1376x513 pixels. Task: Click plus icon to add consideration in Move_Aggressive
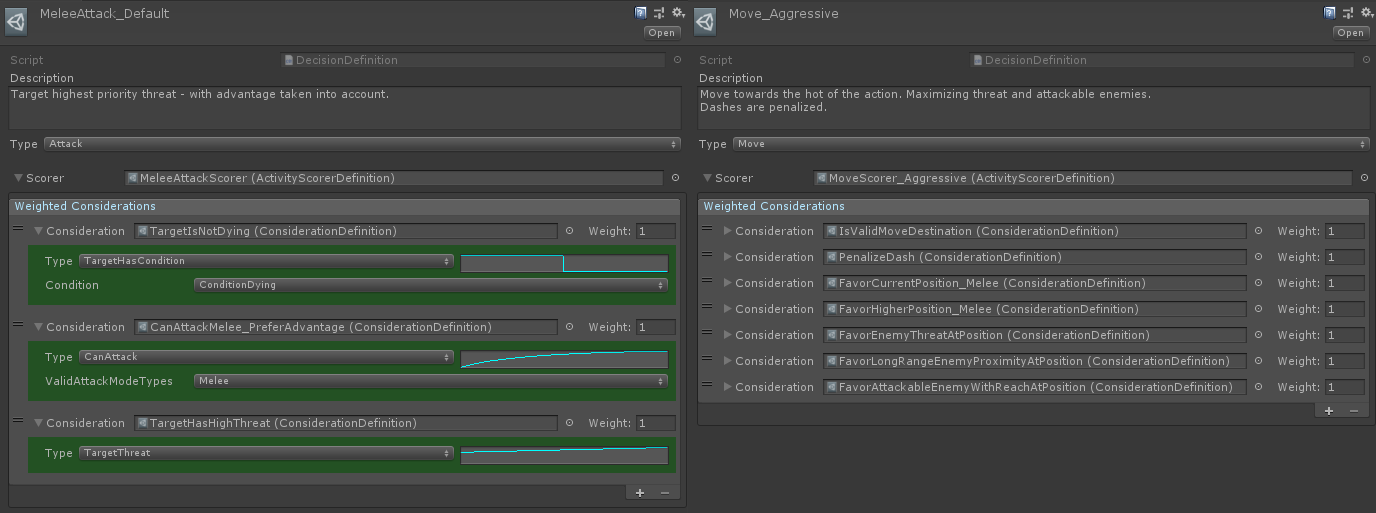click(1329, 411)
